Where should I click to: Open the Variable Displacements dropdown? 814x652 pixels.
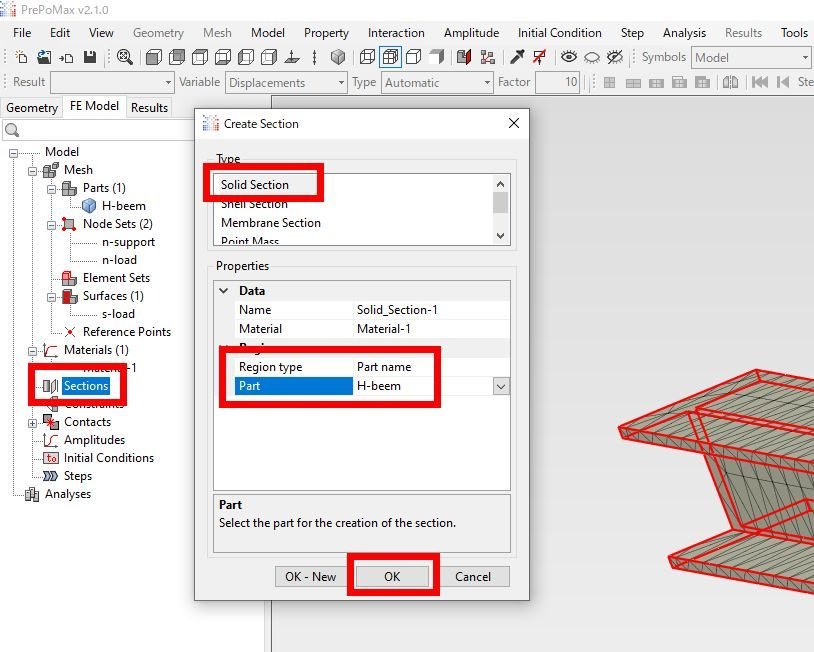[x=286, y=83]
